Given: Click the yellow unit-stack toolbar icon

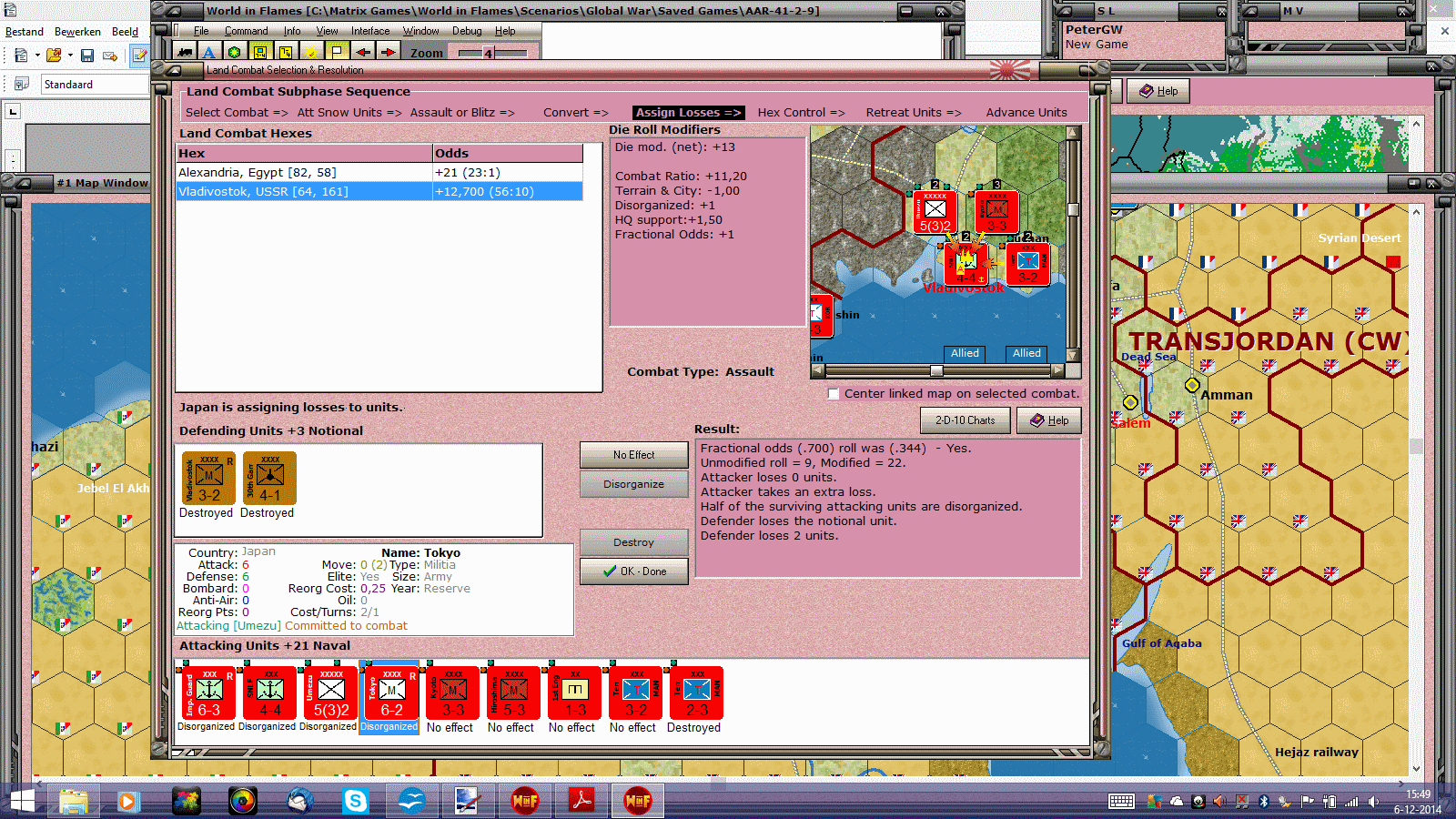Looking at the screenshot, I should click(x=260, y=52).
